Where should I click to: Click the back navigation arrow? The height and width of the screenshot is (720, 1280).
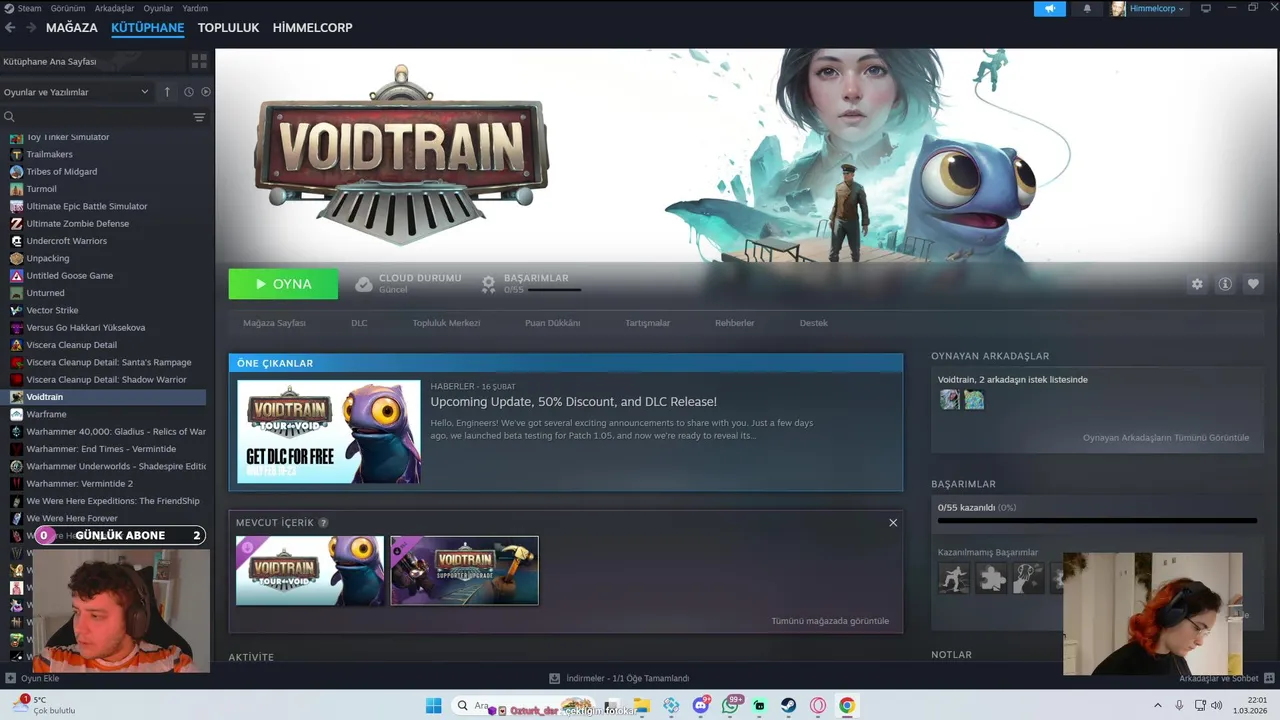coord(10,28)
